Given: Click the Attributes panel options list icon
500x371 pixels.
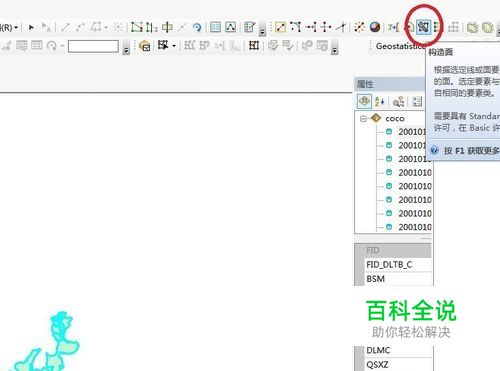Looking at the screenshot, I should [417, 101].
